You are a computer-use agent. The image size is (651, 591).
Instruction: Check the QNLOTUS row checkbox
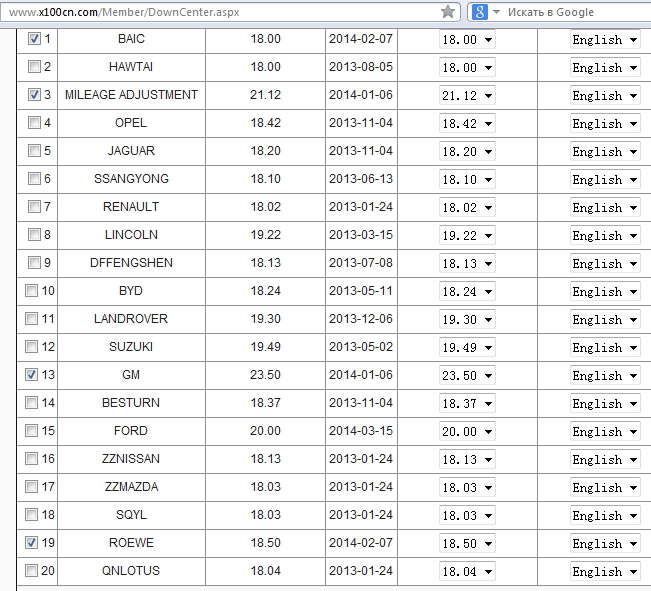point(31,571)
